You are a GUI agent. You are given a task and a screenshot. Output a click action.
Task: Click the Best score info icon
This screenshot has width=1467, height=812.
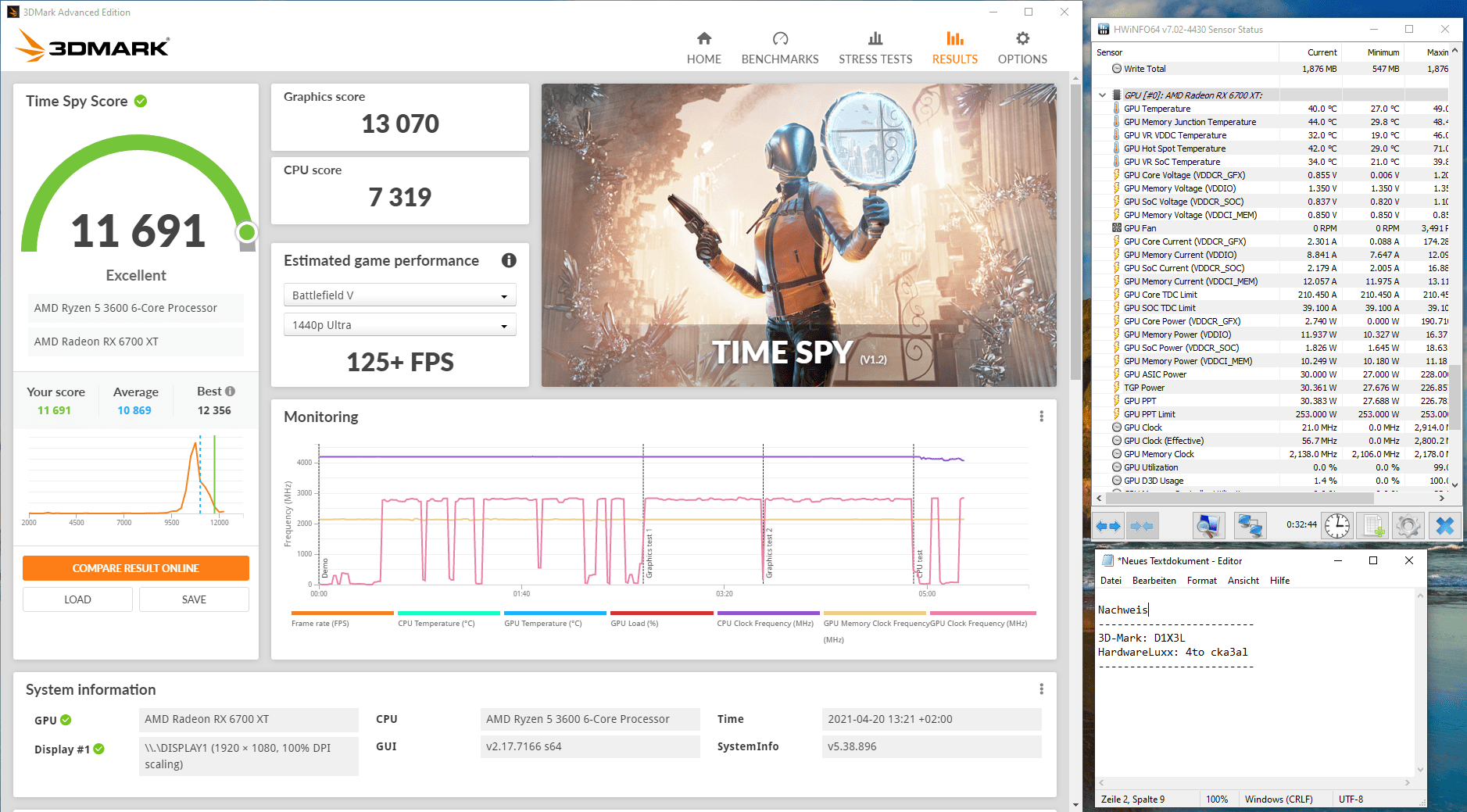[x=230, y=391]
